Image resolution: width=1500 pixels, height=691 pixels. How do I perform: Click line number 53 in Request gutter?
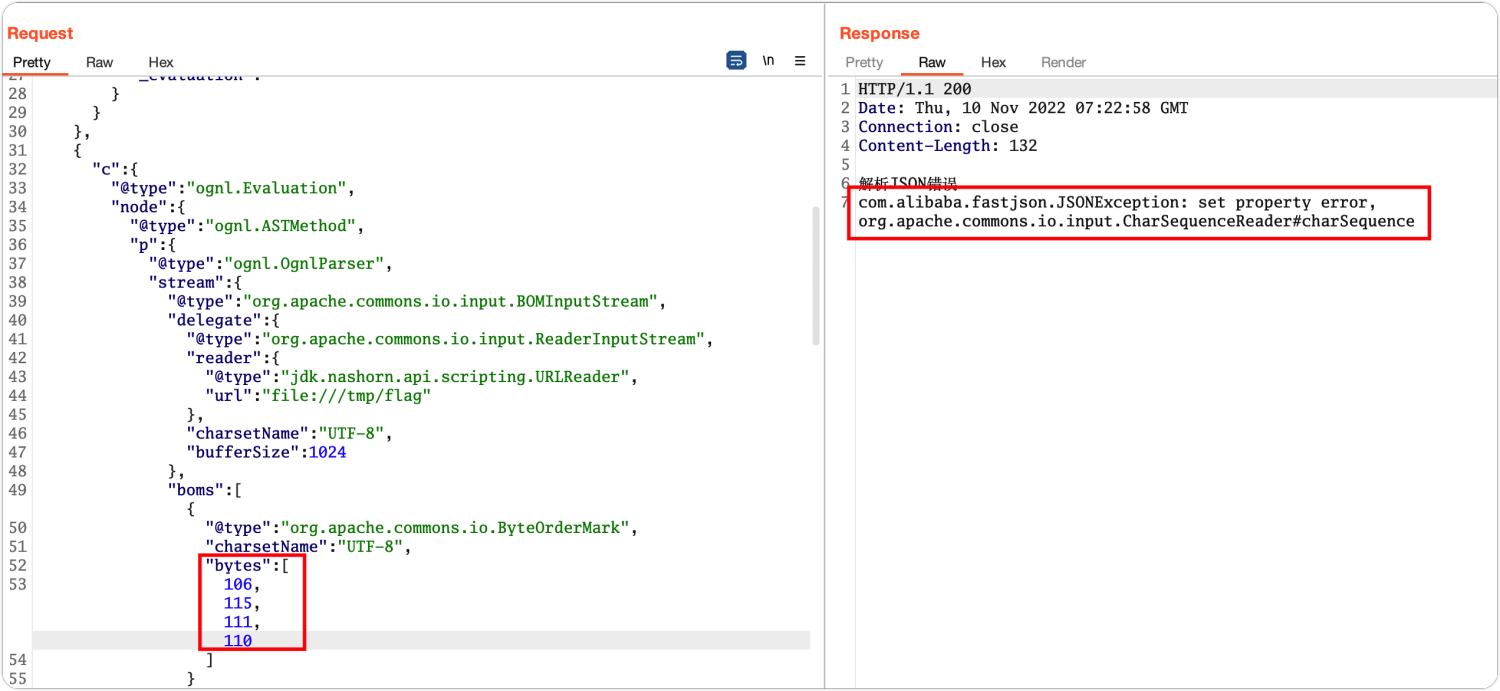coord(17,584)
